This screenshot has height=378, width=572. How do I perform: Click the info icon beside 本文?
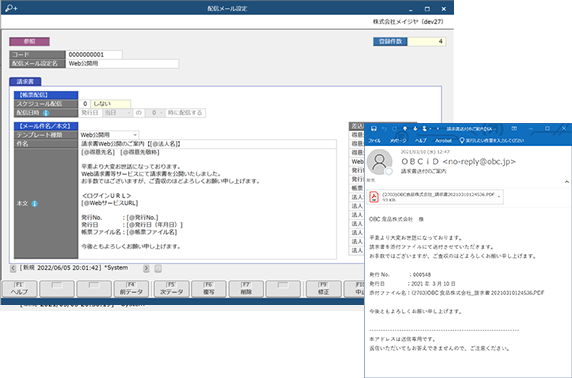click(35, 204)
